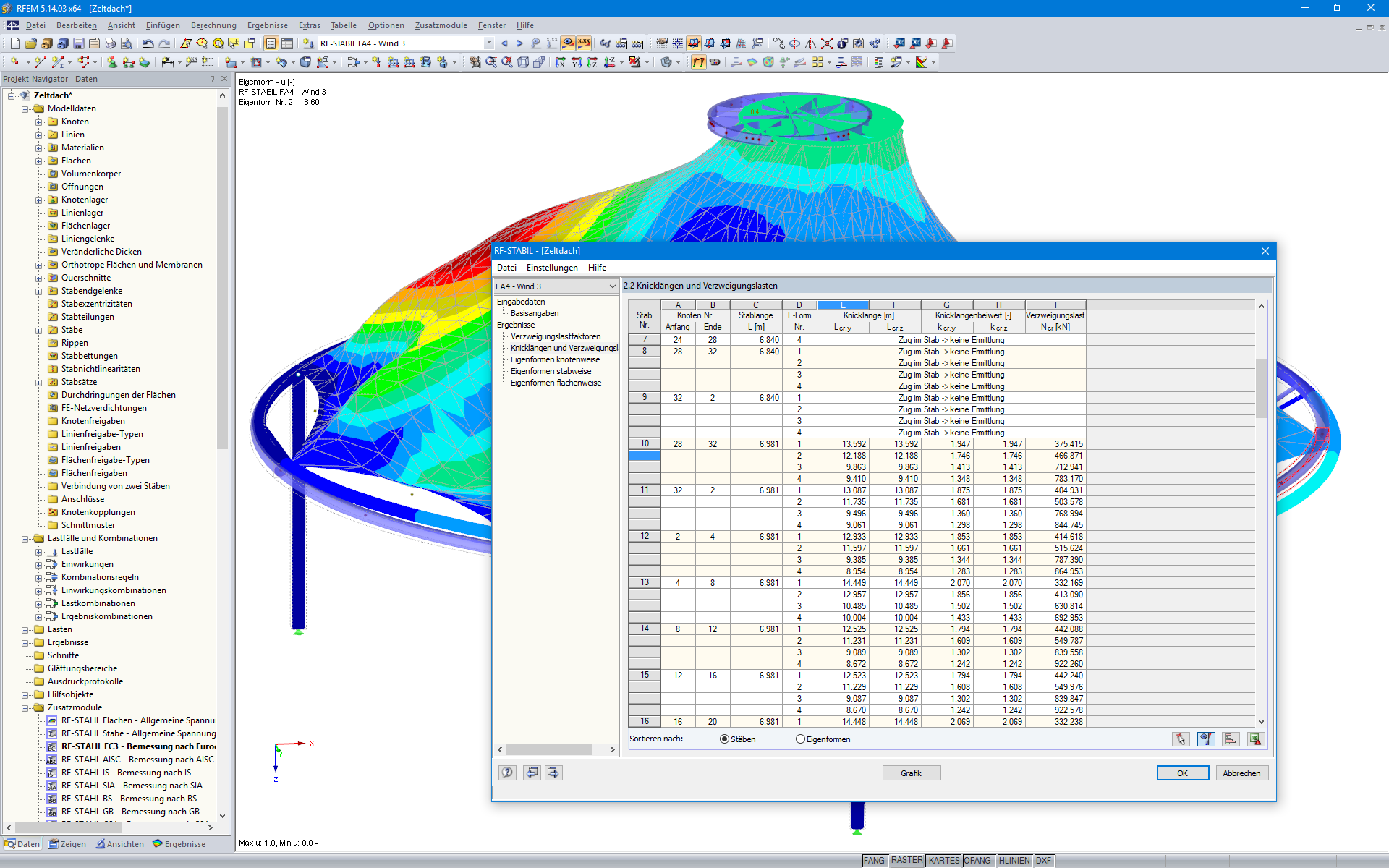
Task: Click the mirror icon in the top toolbar
Action: pyautogui.click(x=811, y=43)
